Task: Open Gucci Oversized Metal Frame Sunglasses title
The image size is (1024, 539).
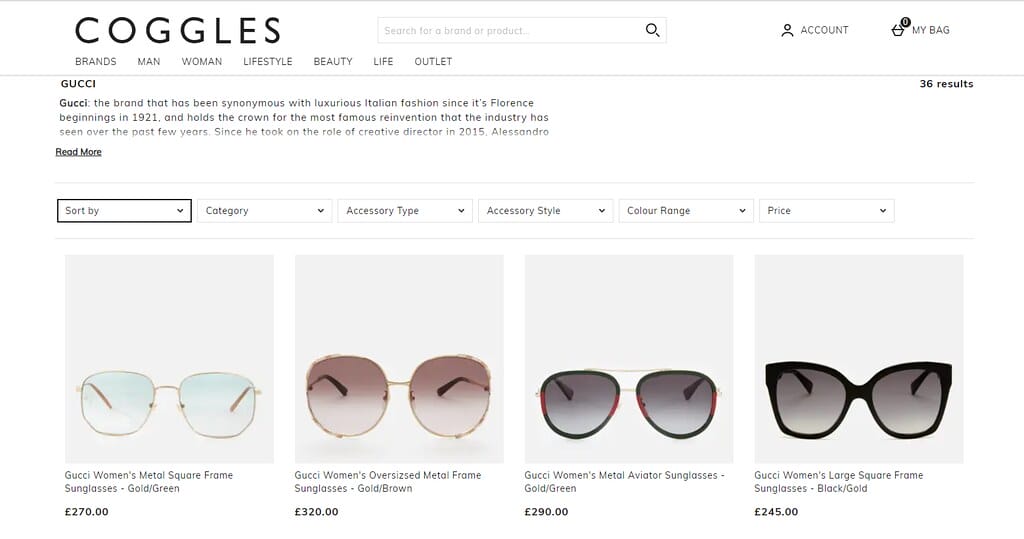Action: [x=388, y=482]
